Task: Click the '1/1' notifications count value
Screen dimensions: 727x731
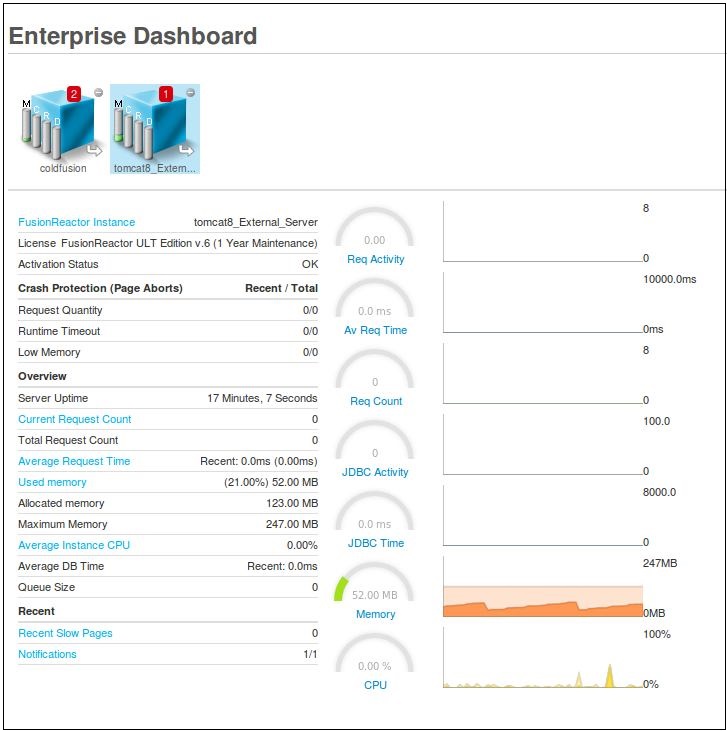Action: pyautogui.click(x=310, y=654)
